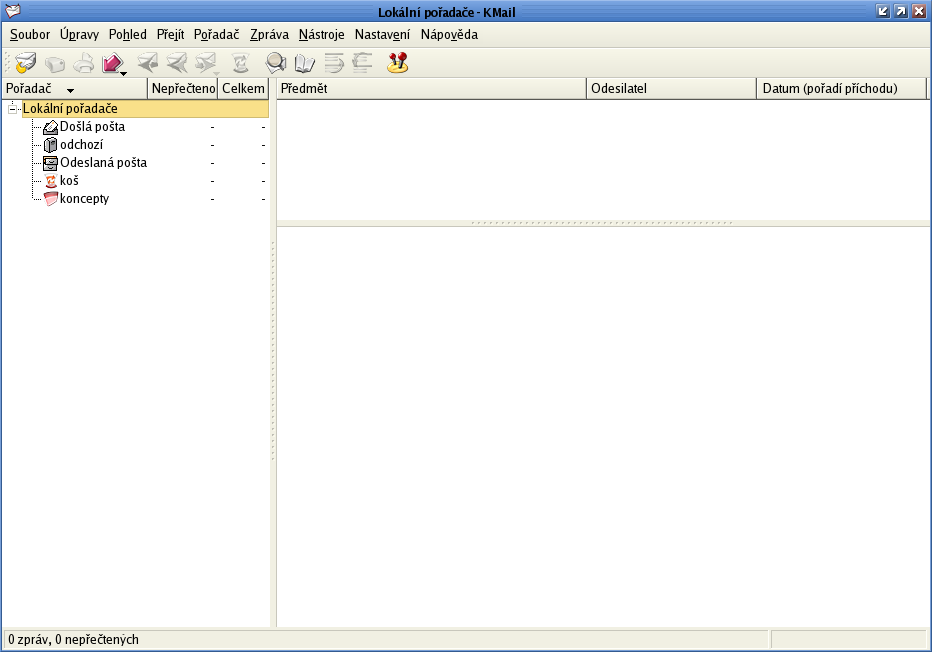
Task: Open the Nástroje menu
Action: click(322, 34)
